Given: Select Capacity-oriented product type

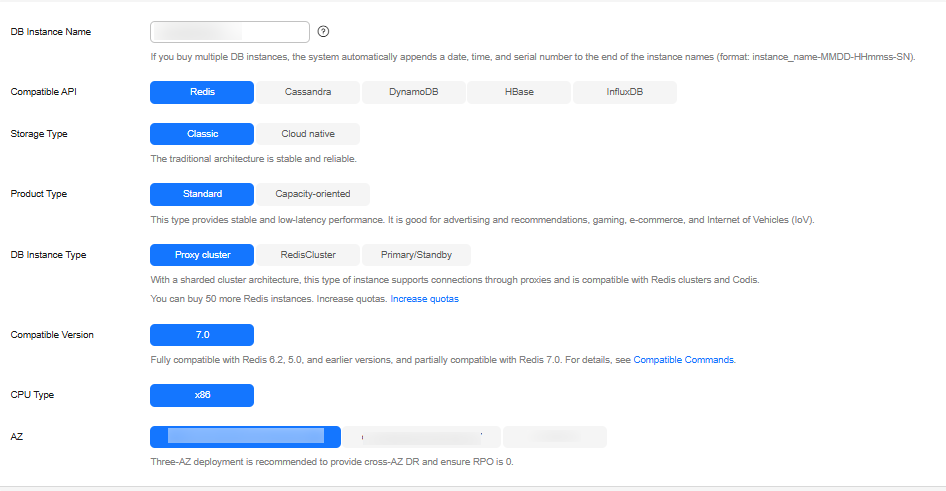Looking at the screenshot, I should (x=313, y=194).
